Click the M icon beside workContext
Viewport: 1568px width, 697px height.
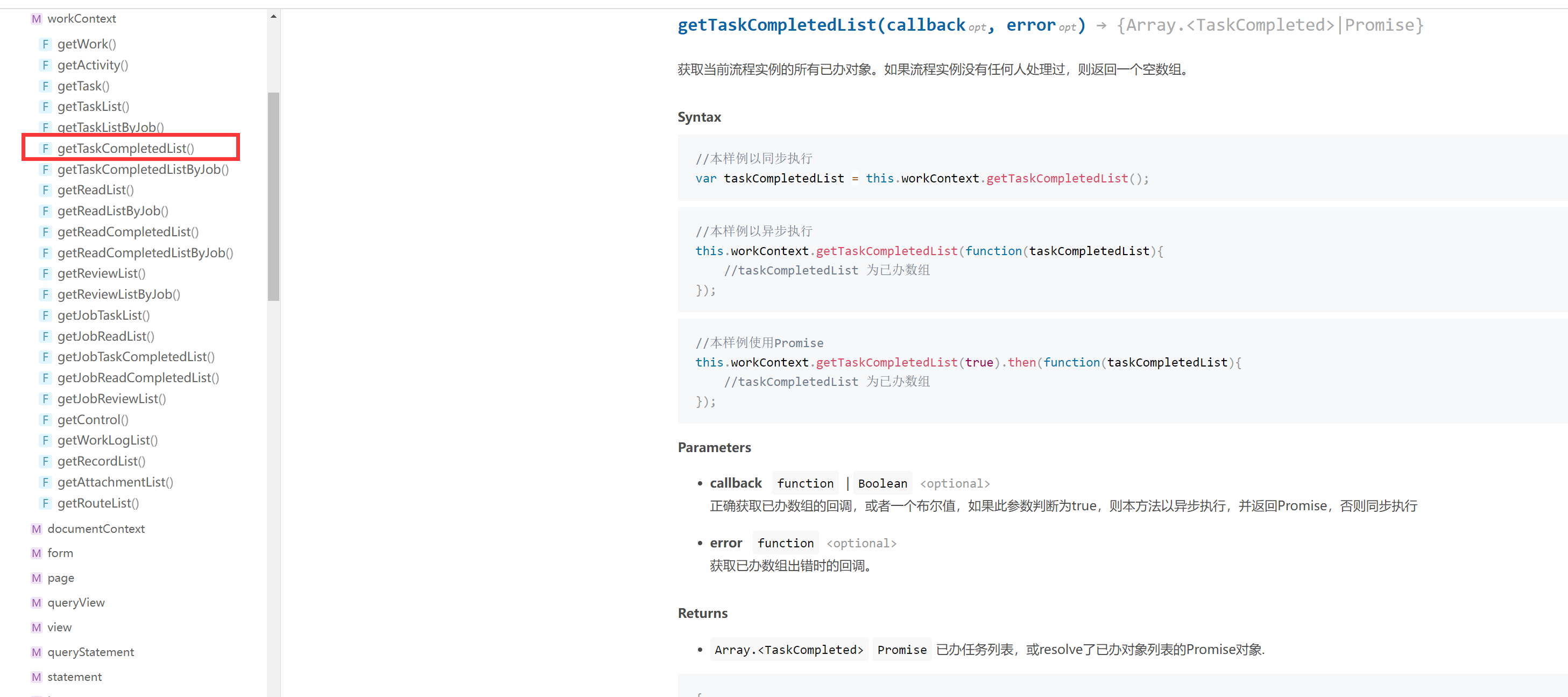[37, 19]
